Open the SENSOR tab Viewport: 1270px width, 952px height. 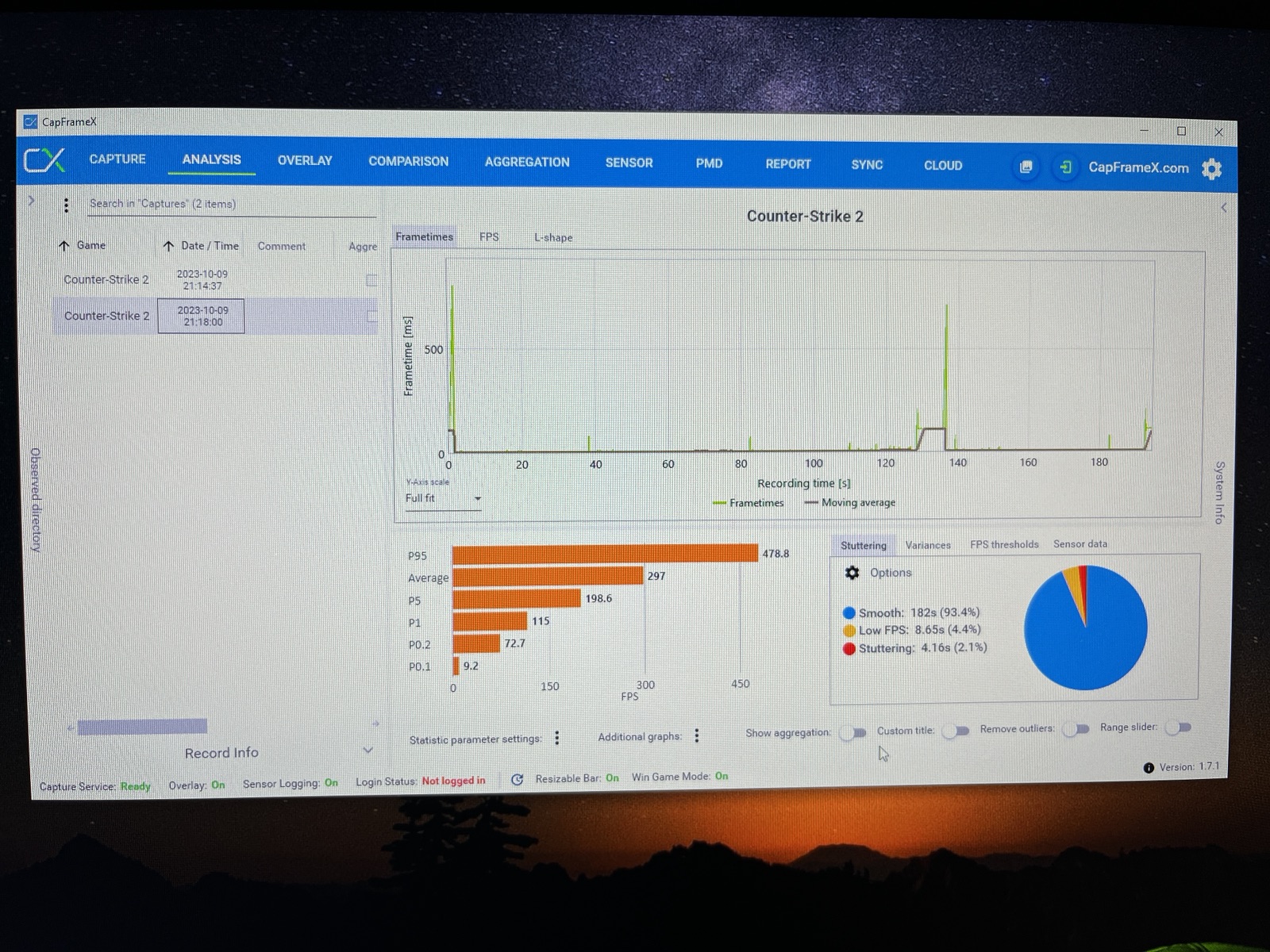629,163
